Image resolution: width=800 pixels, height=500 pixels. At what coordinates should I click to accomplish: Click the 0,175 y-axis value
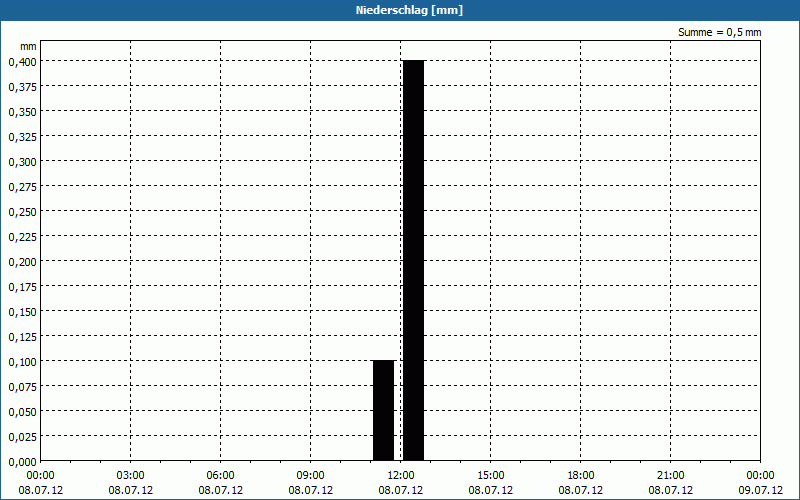click(22, 287)
